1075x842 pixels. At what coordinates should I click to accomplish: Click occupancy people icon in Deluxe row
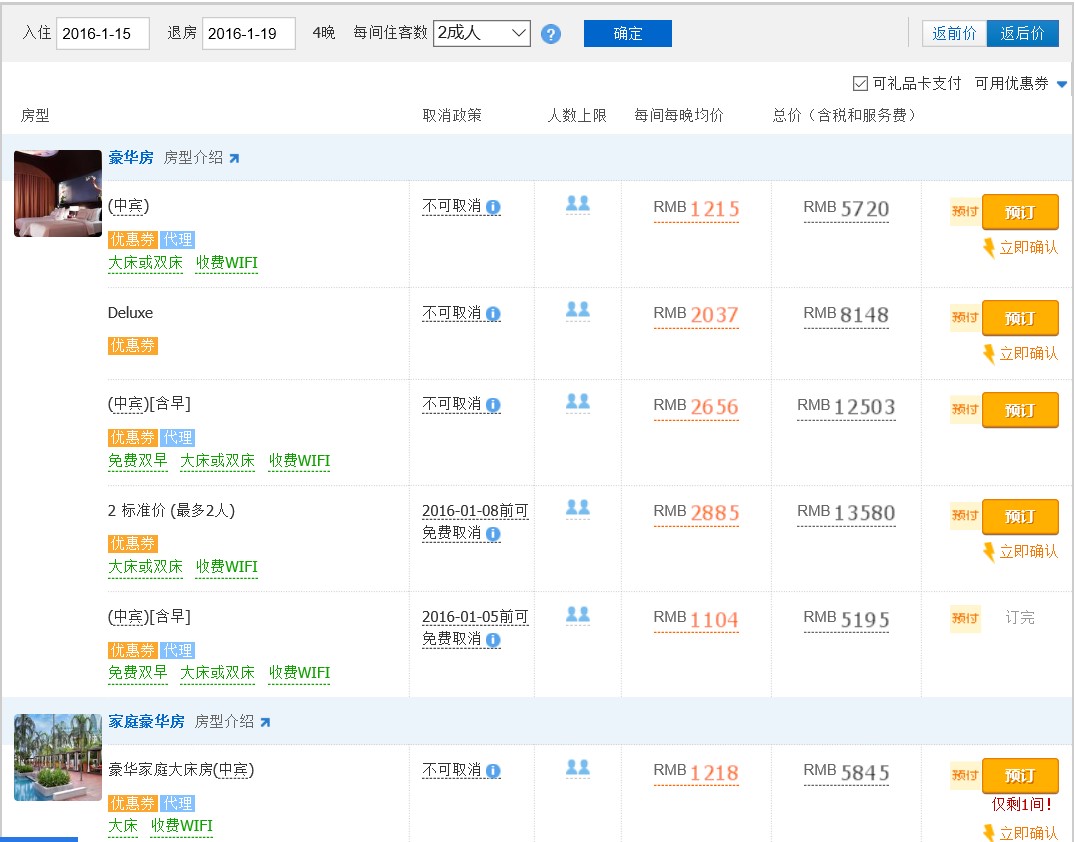coord(577,311)
